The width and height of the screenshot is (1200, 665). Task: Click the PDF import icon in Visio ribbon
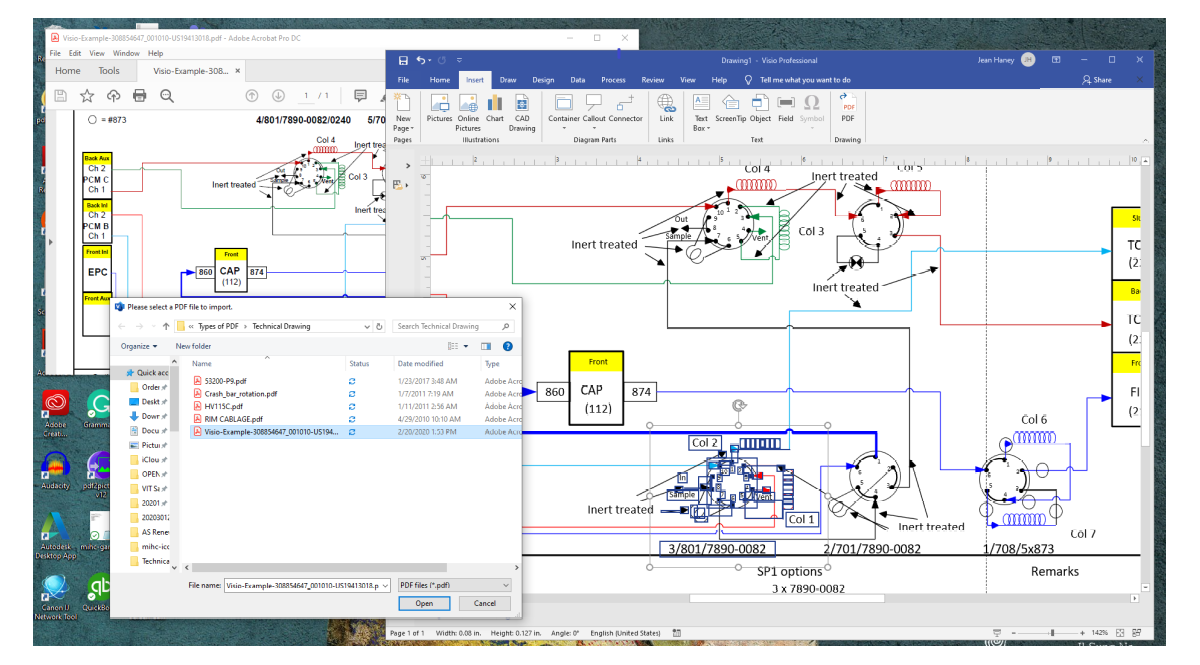pyautogui.click(x=848, y=107)
